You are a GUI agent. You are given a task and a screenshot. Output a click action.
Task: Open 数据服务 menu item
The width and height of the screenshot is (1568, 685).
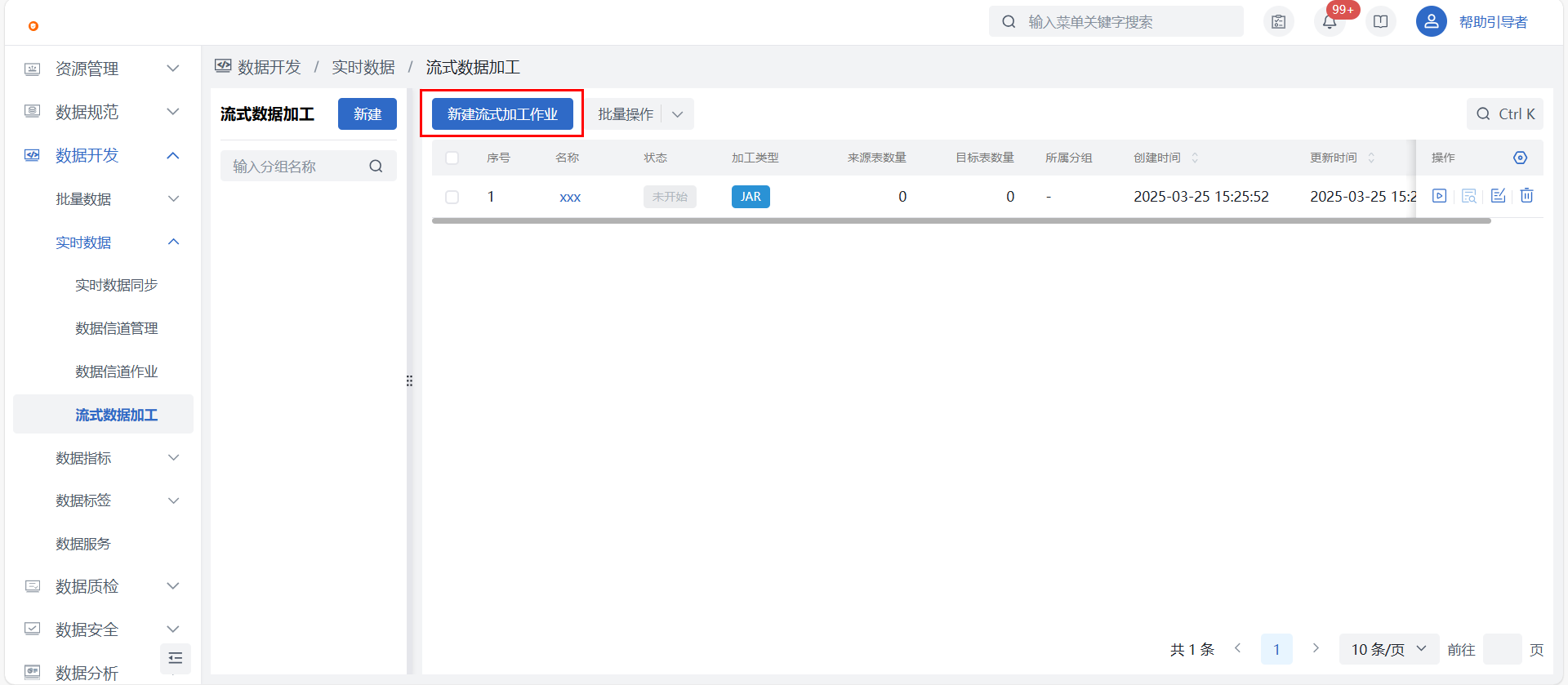83,544
